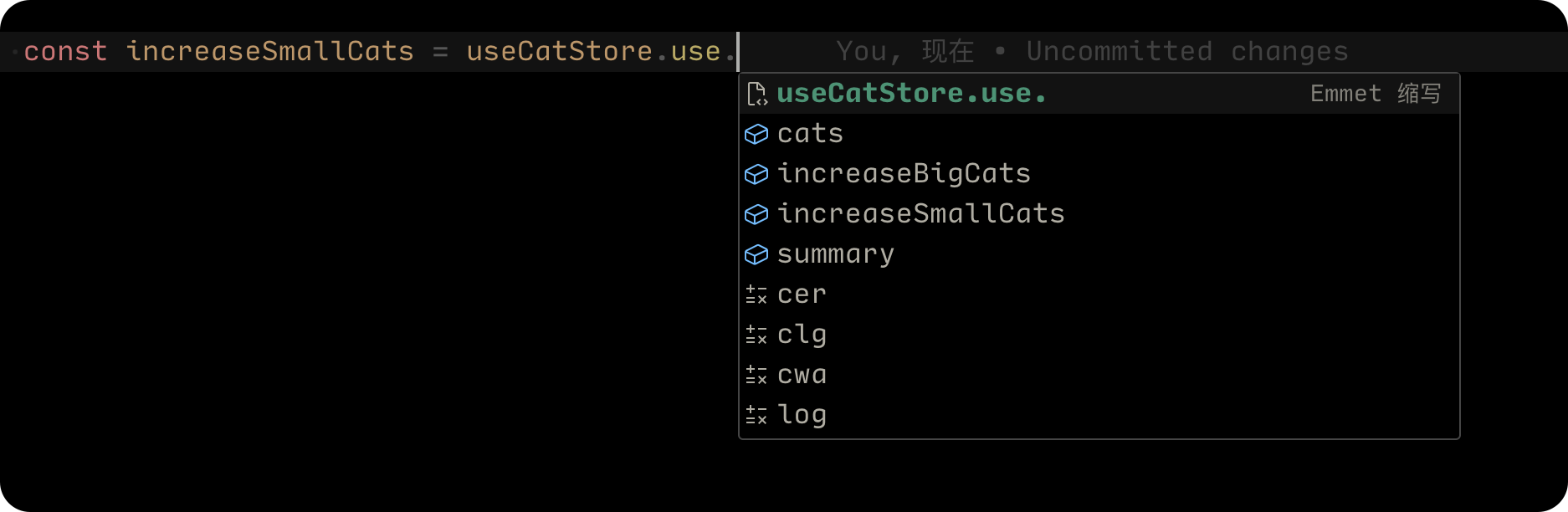Click the cube icon beside increaseBigCats suggestion
Image resolution: width=1568 pixels, height=512 pixels.
[x=756, y=174]
